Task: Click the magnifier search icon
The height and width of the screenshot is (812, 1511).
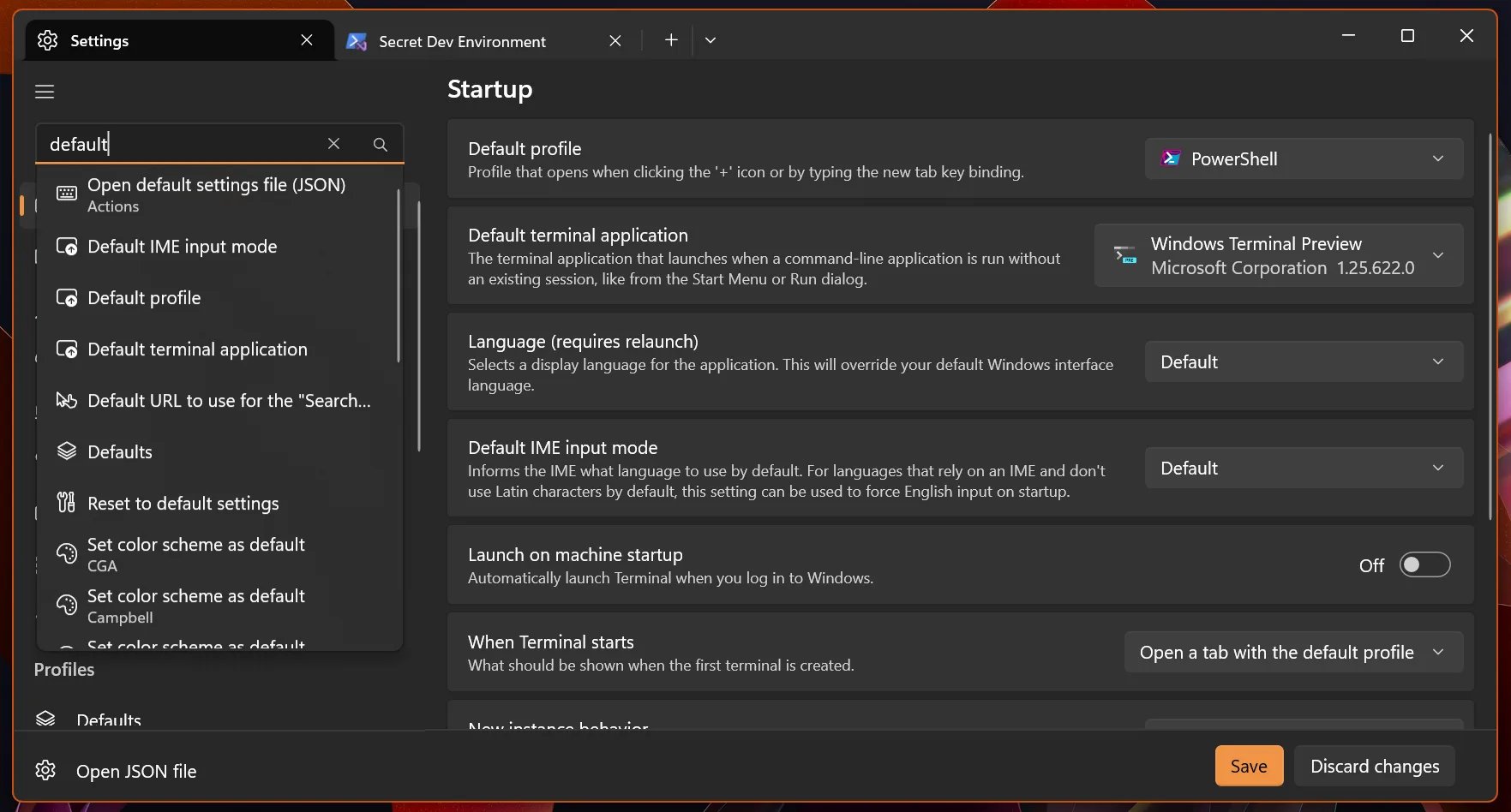Action: coord(381,144)
